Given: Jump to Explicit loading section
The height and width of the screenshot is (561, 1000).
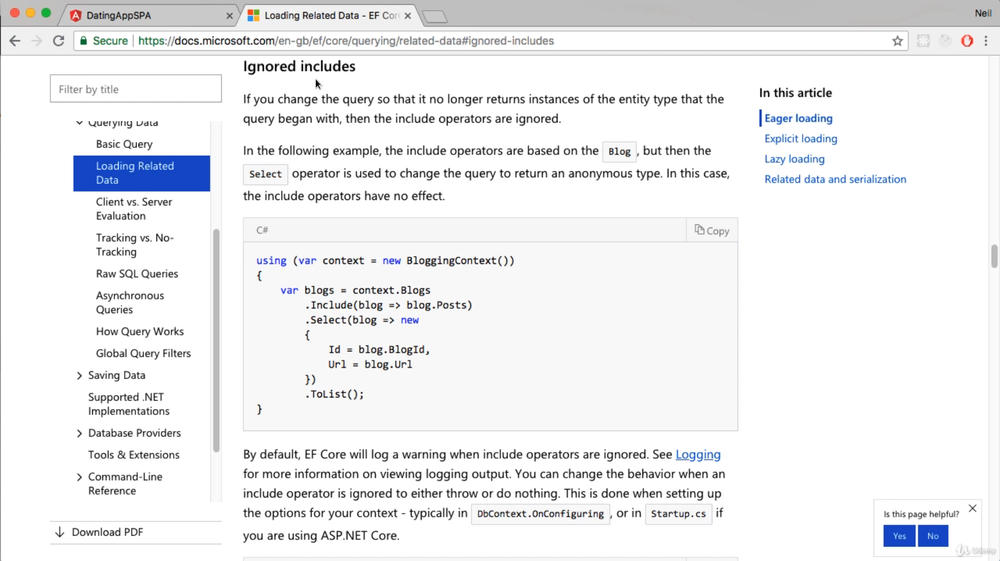Looking at the screenshot, I should (801, 139).
